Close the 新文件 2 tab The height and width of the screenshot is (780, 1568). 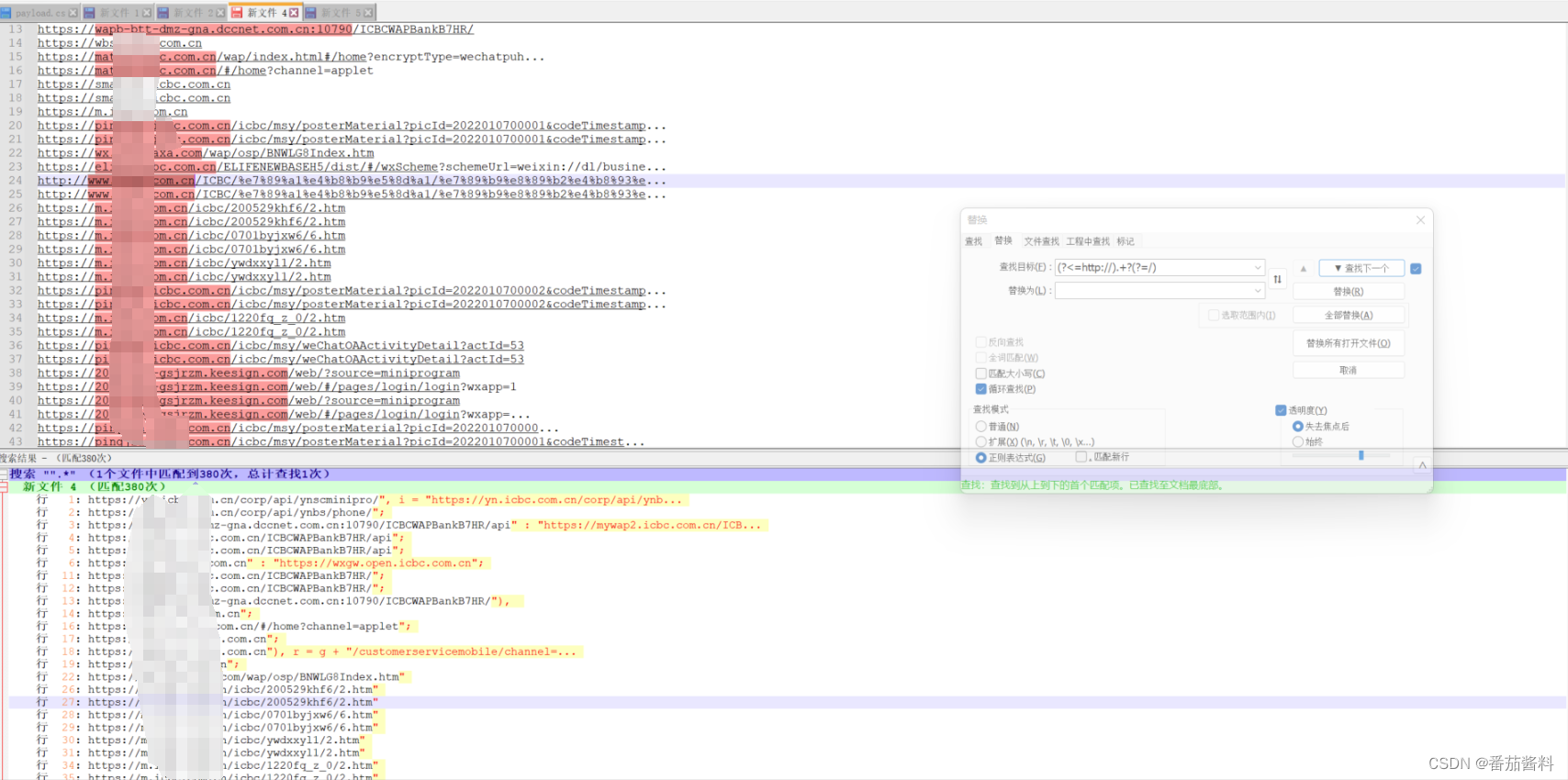220,13
